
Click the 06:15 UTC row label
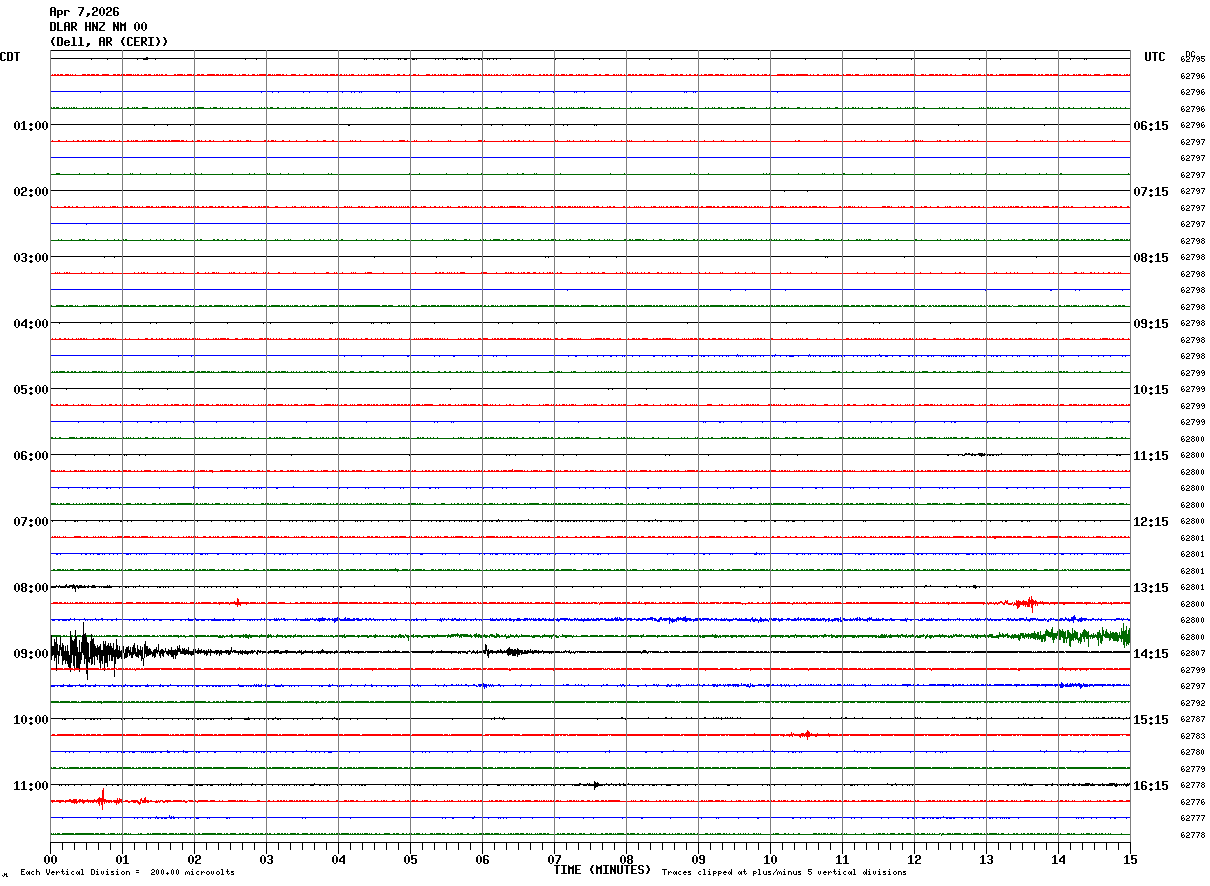[x=1150, y=126]
